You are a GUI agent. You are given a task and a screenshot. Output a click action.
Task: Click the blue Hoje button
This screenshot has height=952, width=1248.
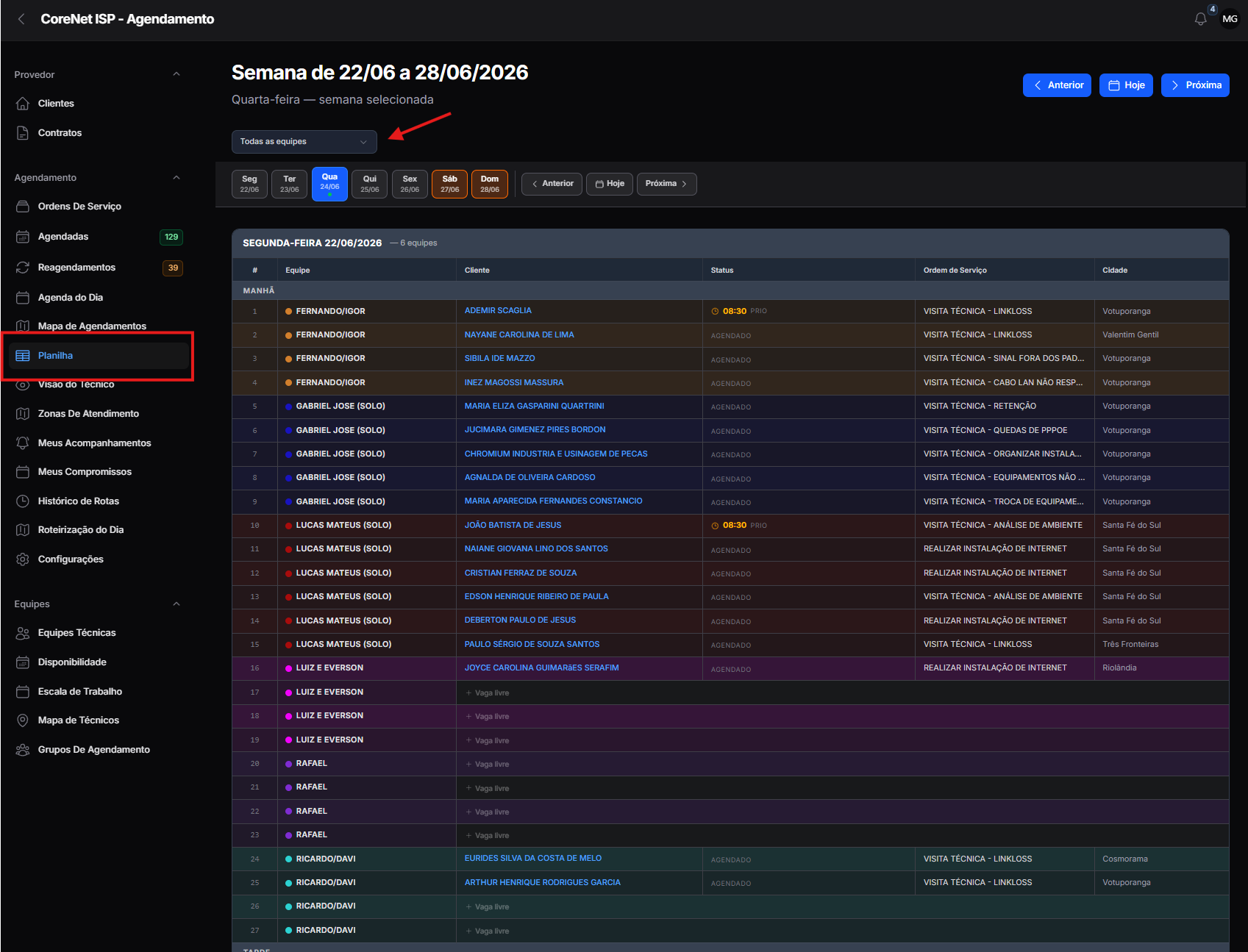pyautogui.click(x=1126, y=85)
